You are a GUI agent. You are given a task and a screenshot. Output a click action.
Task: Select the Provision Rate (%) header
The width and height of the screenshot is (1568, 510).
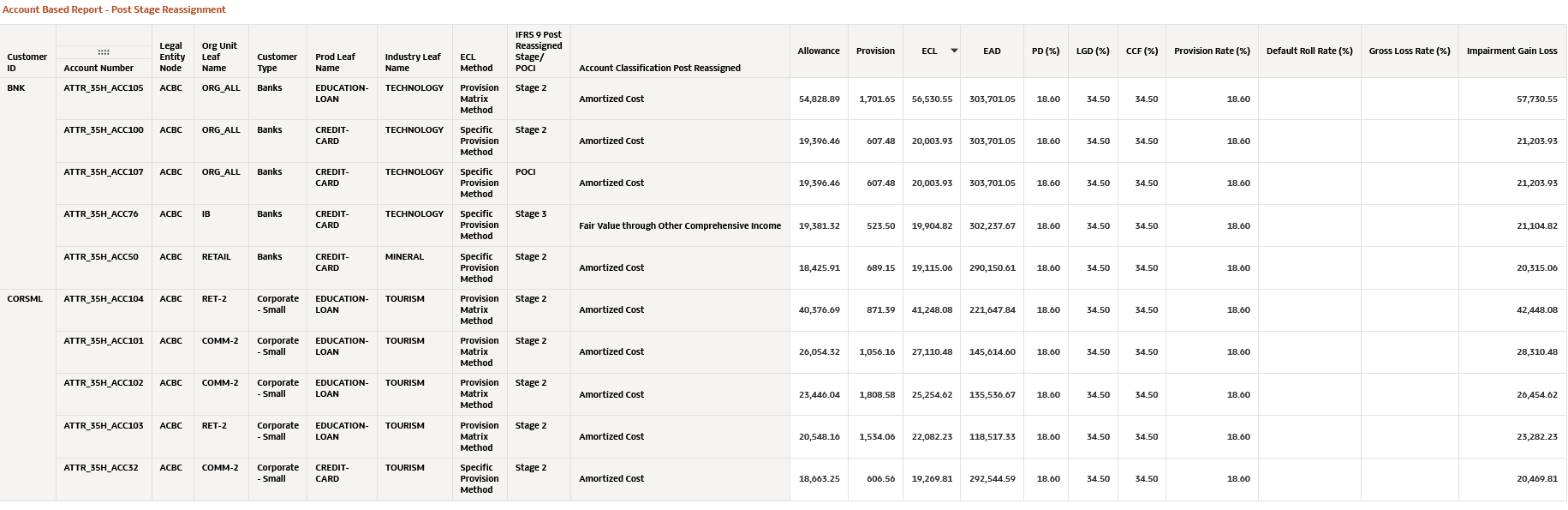[1212, 51]
